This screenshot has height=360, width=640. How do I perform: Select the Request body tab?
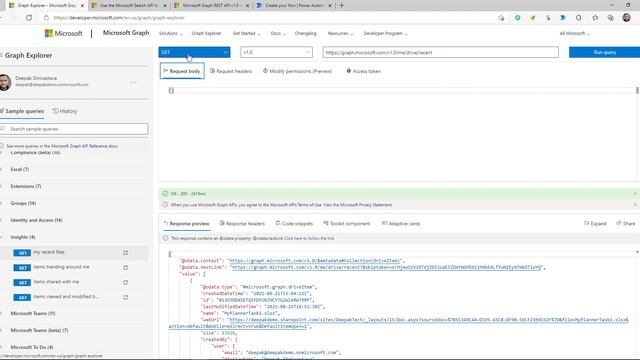click(182, 71)
